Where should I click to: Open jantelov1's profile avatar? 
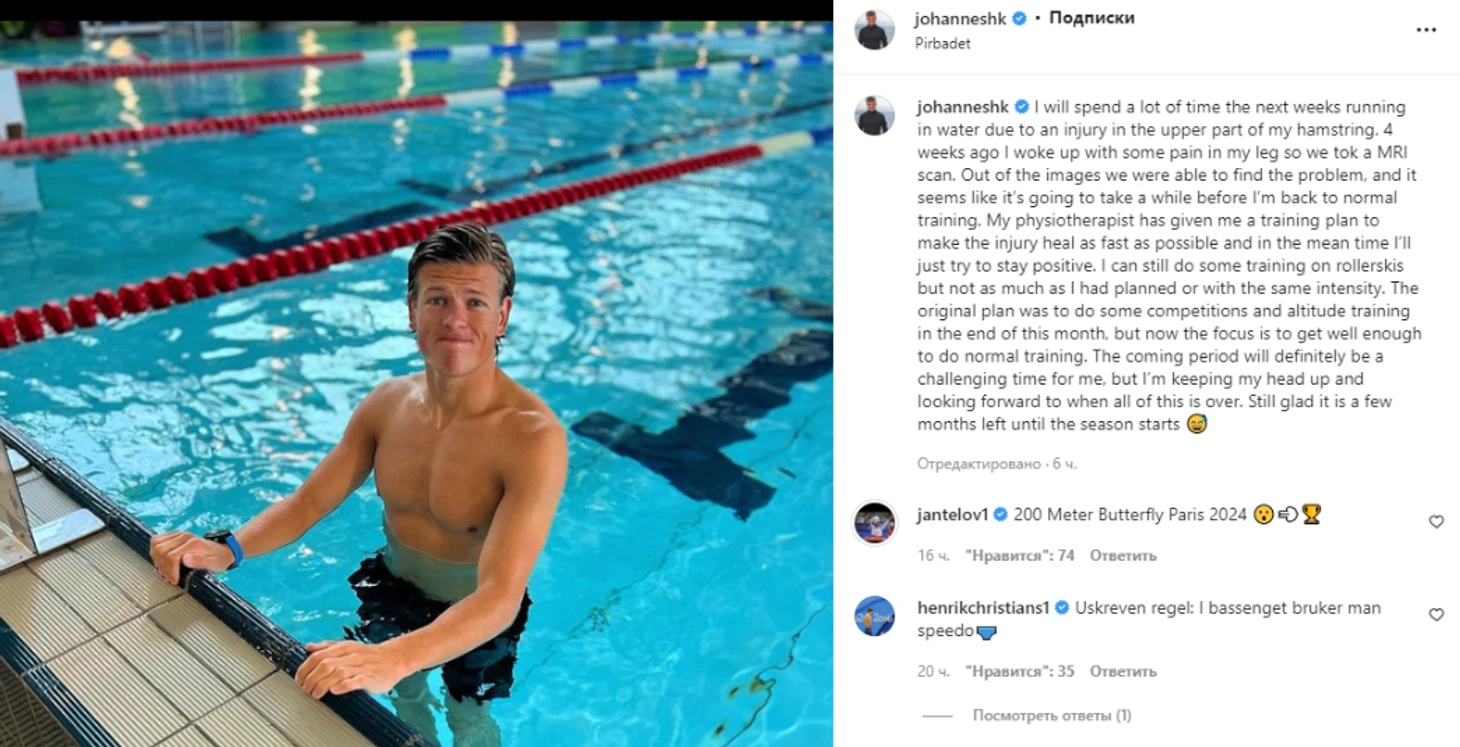click(874, 523)
